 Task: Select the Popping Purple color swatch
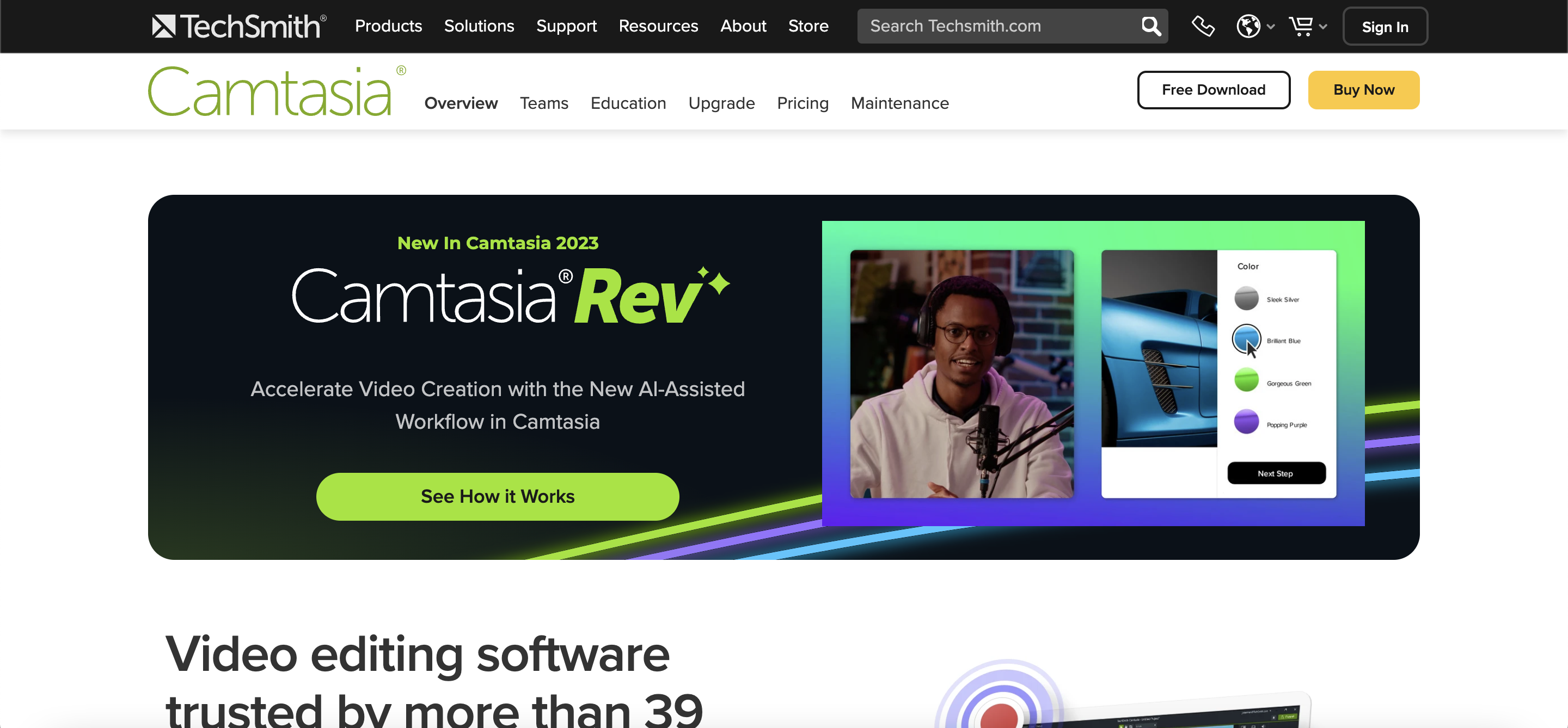tap(1246, 422)
